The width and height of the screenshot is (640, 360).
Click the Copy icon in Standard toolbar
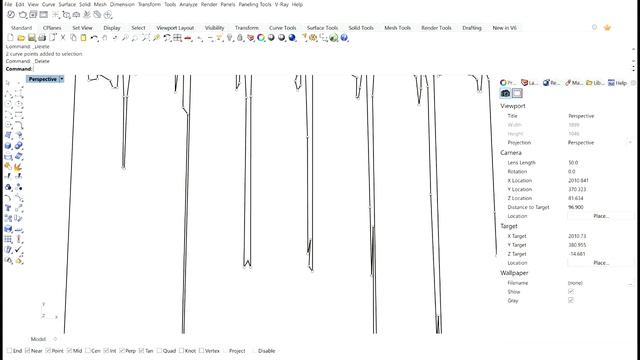click(x=73, y=38)
